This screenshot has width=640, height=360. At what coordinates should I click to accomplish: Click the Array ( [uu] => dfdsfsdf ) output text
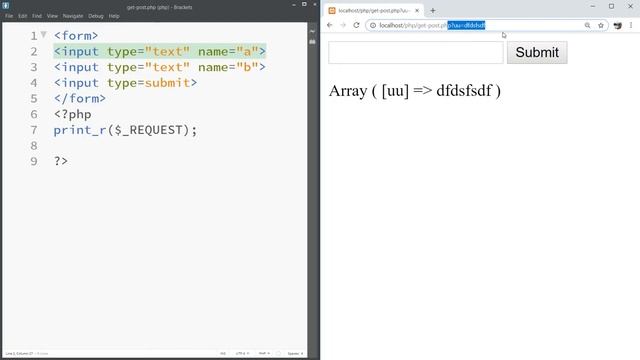415,91
